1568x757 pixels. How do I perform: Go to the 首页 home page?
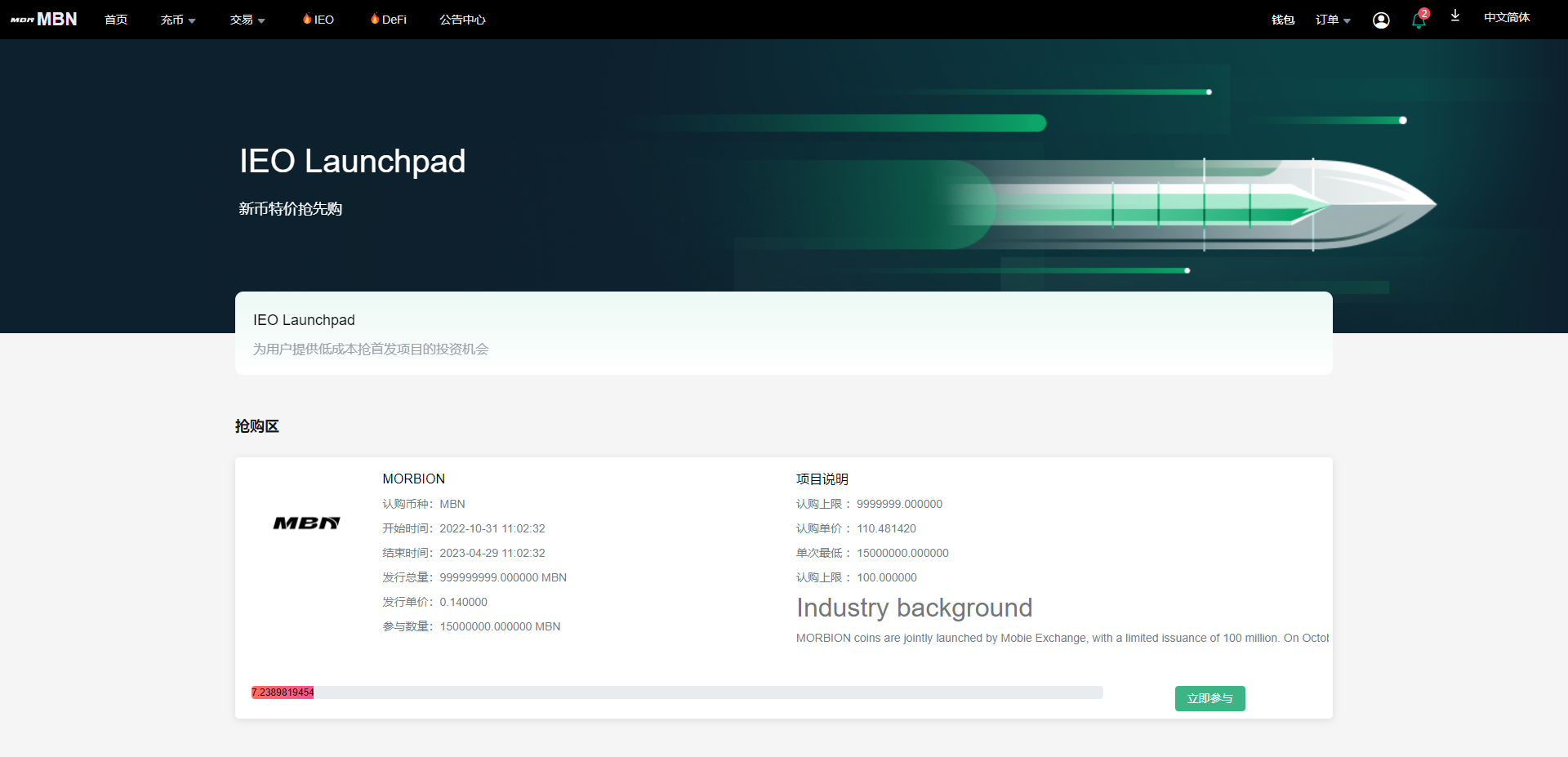click(116, 20)
